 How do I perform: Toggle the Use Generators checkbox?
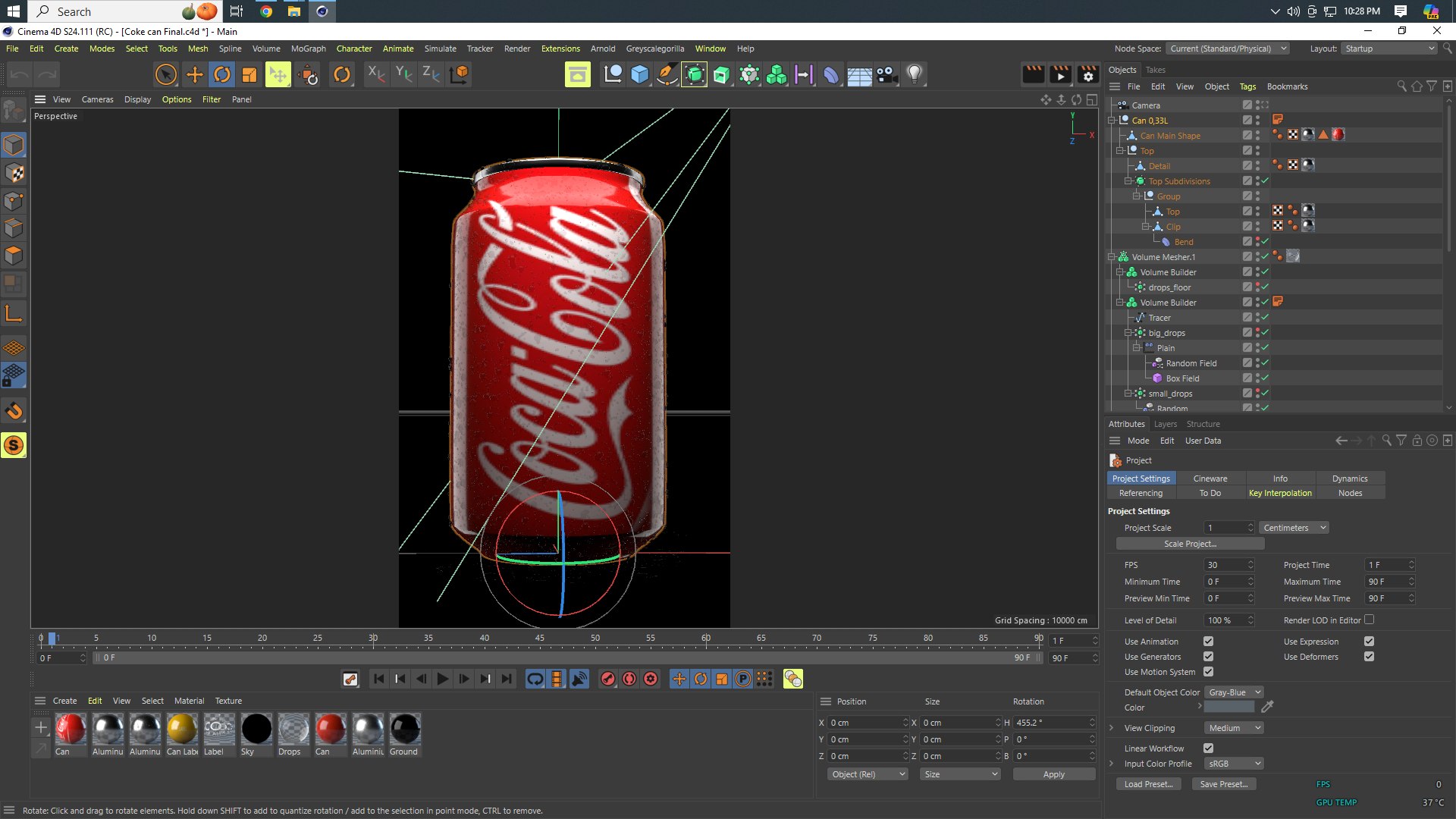[1208, 657]
